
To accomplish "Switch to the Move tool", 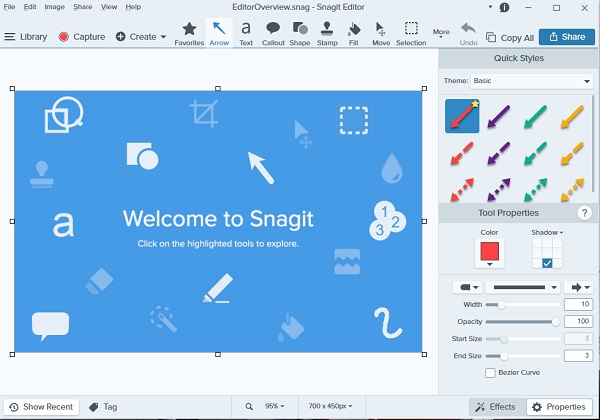I will point(381,33).
